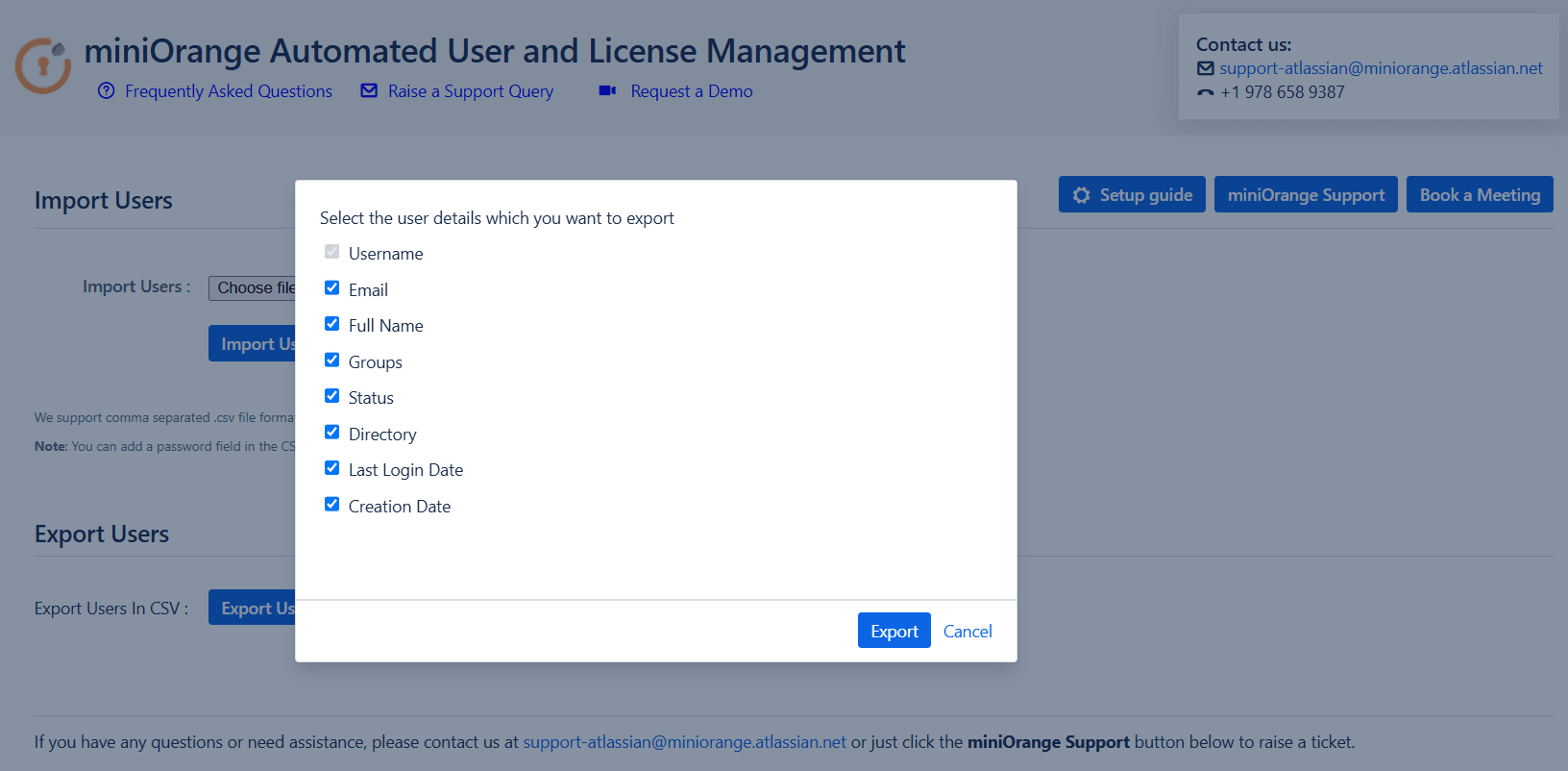Uncheck the Email checkbox
Image resolution: width=1568 pixels, height=771 pixels.
click(332, 288)
